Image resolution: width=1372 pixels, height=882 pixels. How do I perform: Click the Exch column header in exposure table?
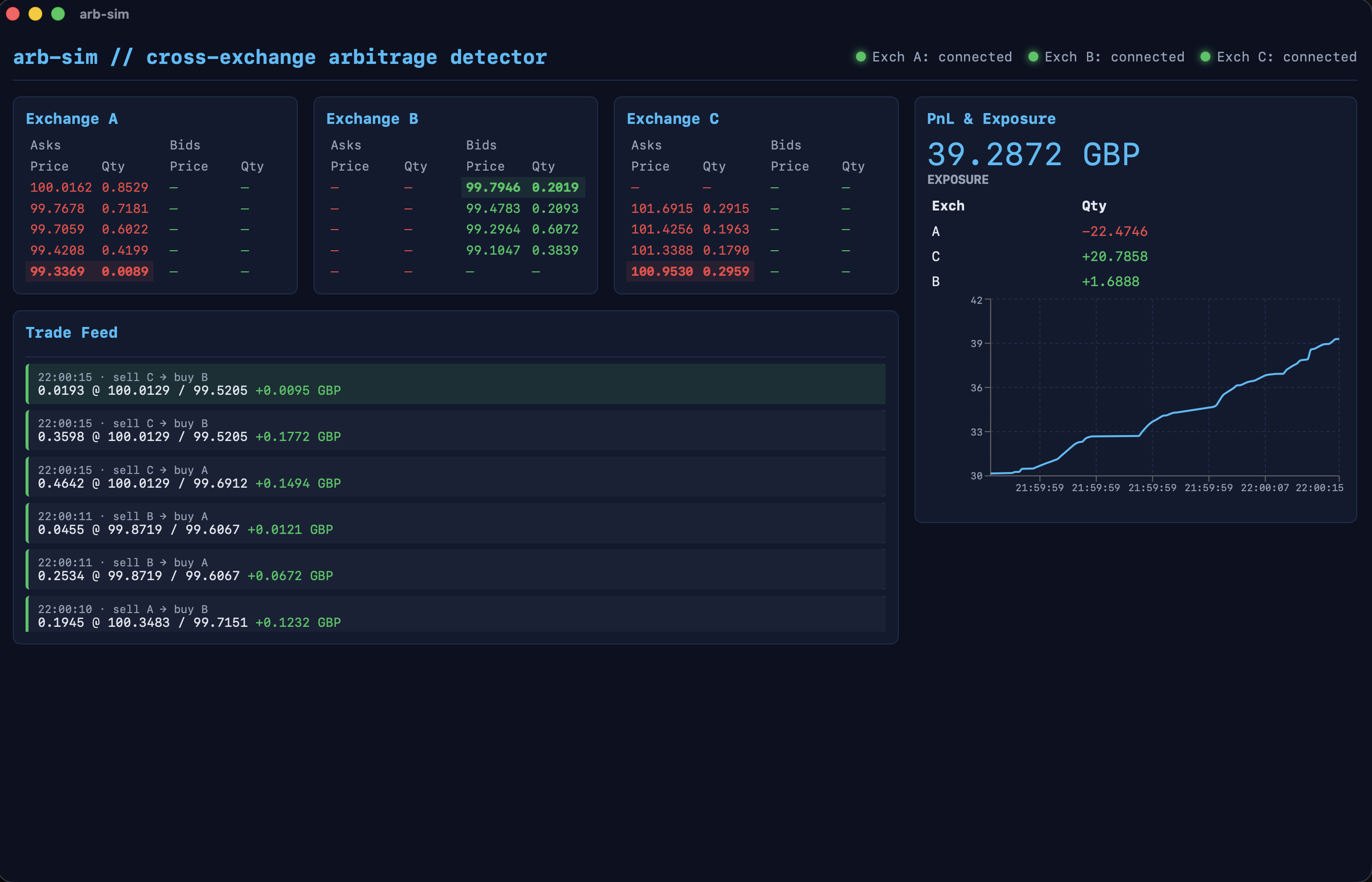948,206
